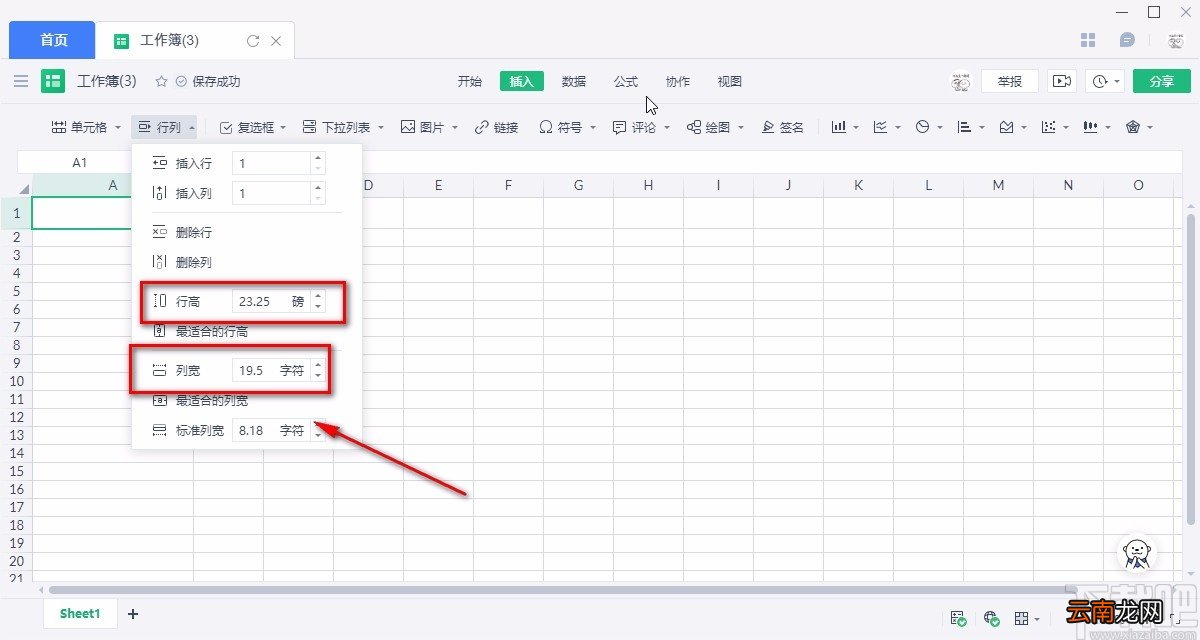Switch to the 公式 tab
This screenshot has height=640, width=1200.
[626, 81]
